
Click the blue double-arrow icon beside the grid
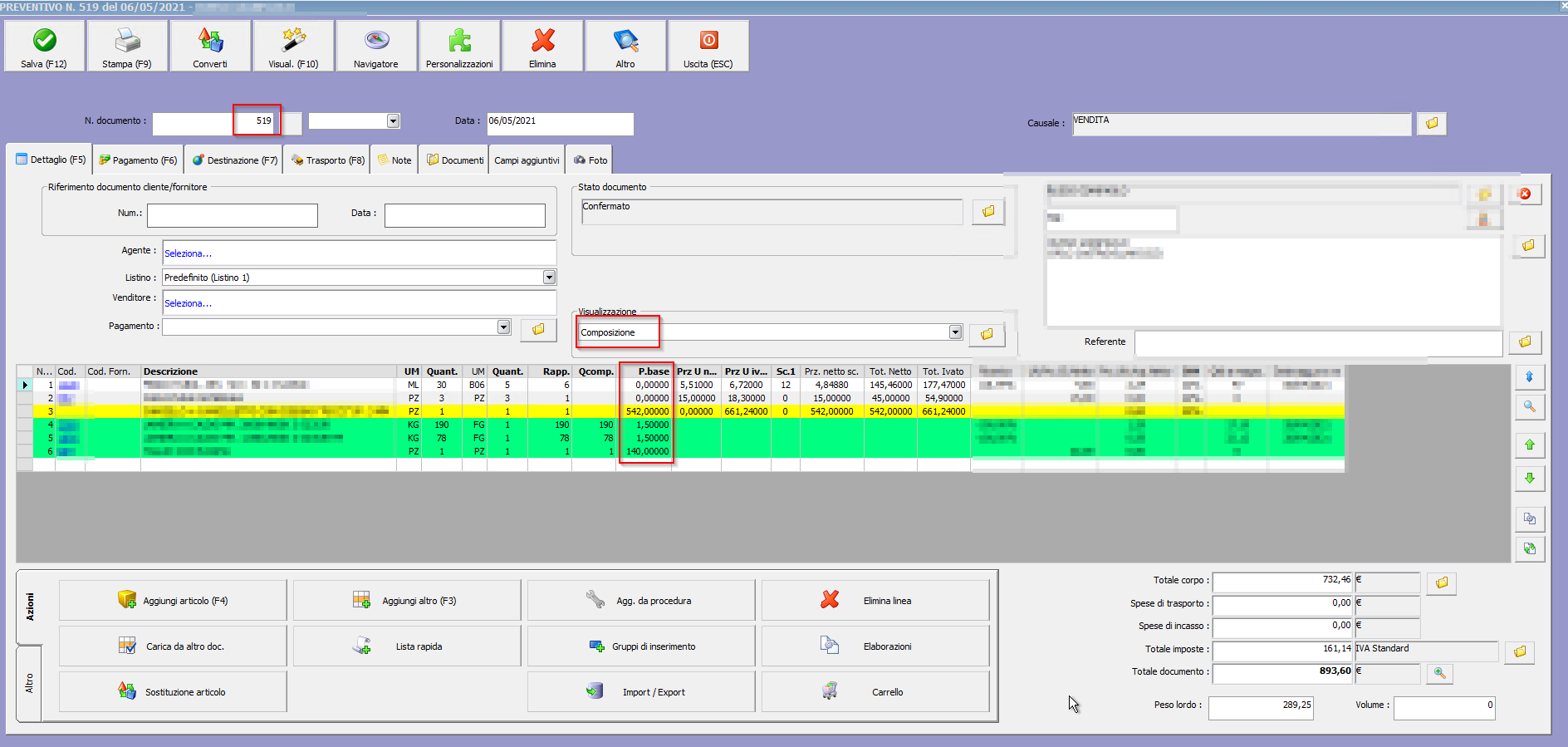[x=1529, y=377]
